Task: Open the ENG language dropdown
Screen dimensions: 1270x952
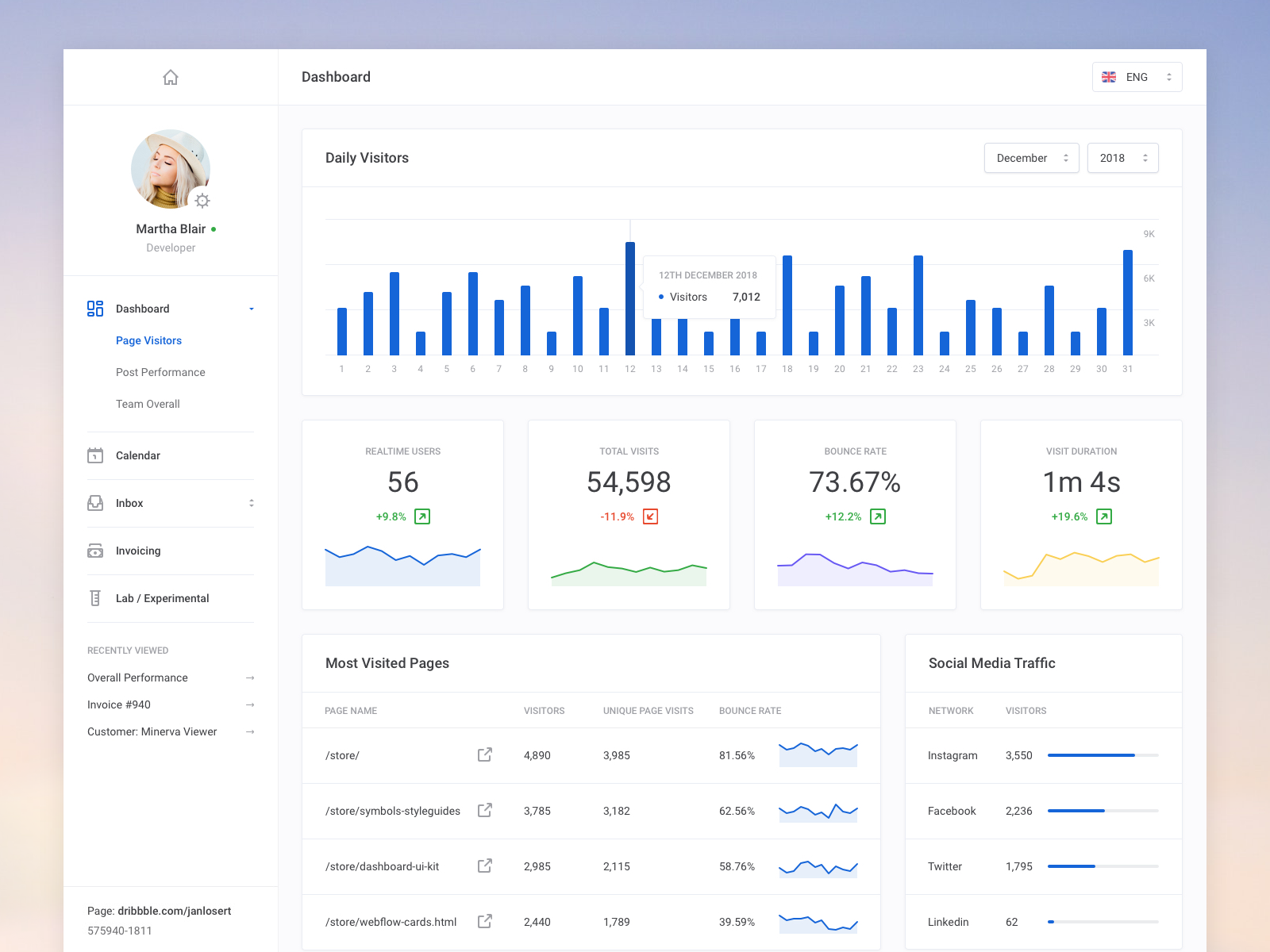Action: pos(1137,77)
